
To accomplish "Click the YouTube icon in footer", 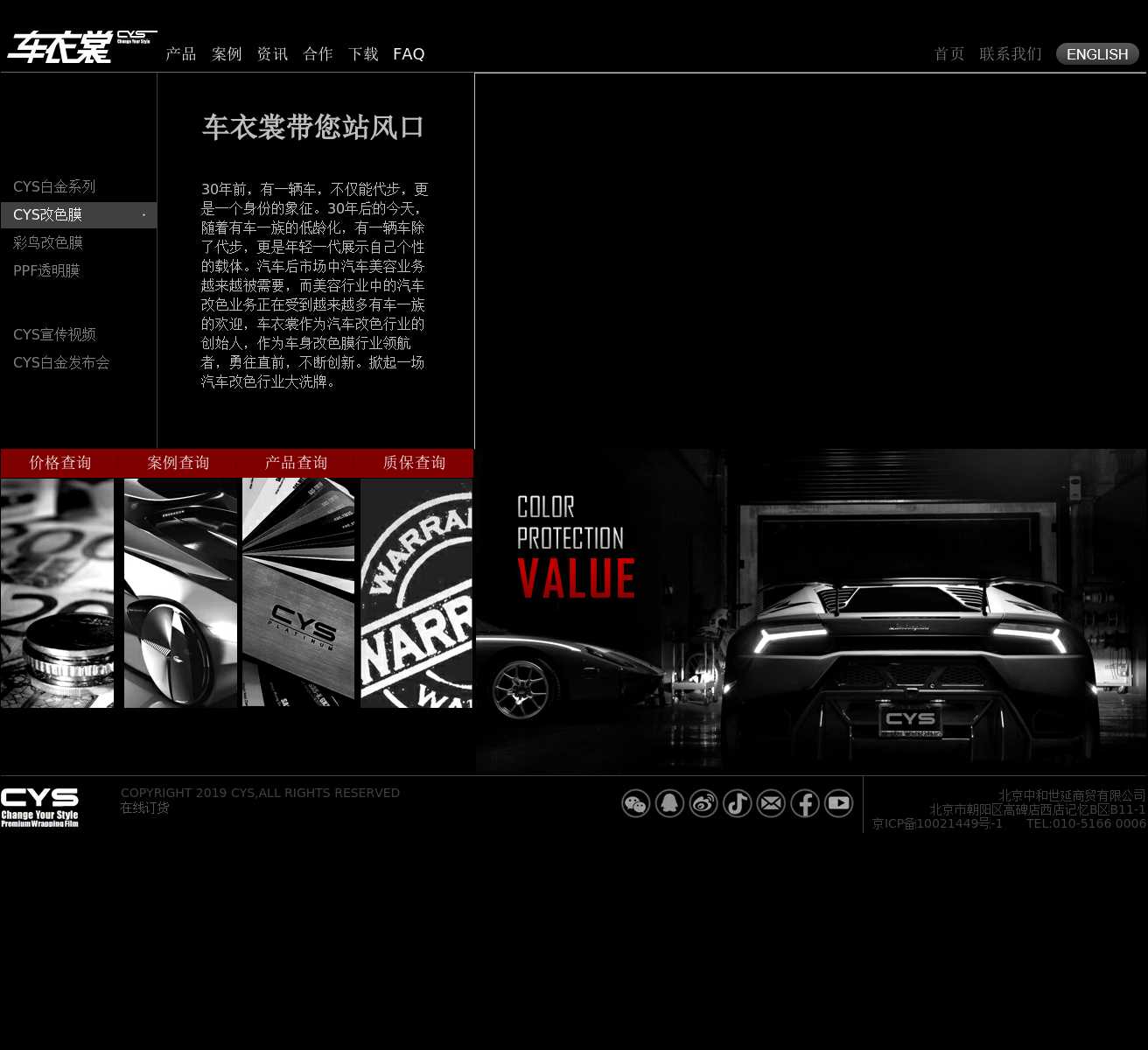I will [x=838, y=803].
